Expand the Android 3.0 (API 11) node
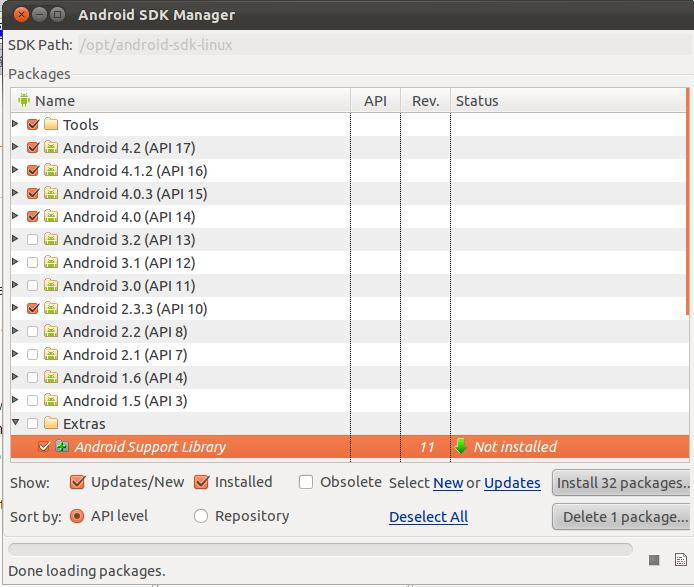This screenshot has width=694, height=587. [x=15, y=285]
